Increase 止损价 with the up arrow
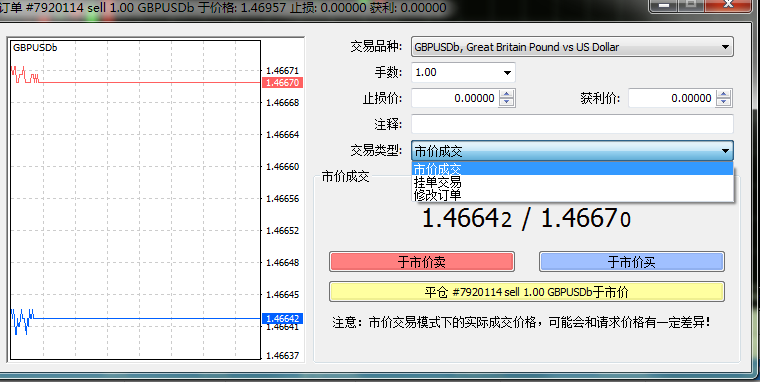Viewport: 760px width, 382px height. tap(507, 94)
